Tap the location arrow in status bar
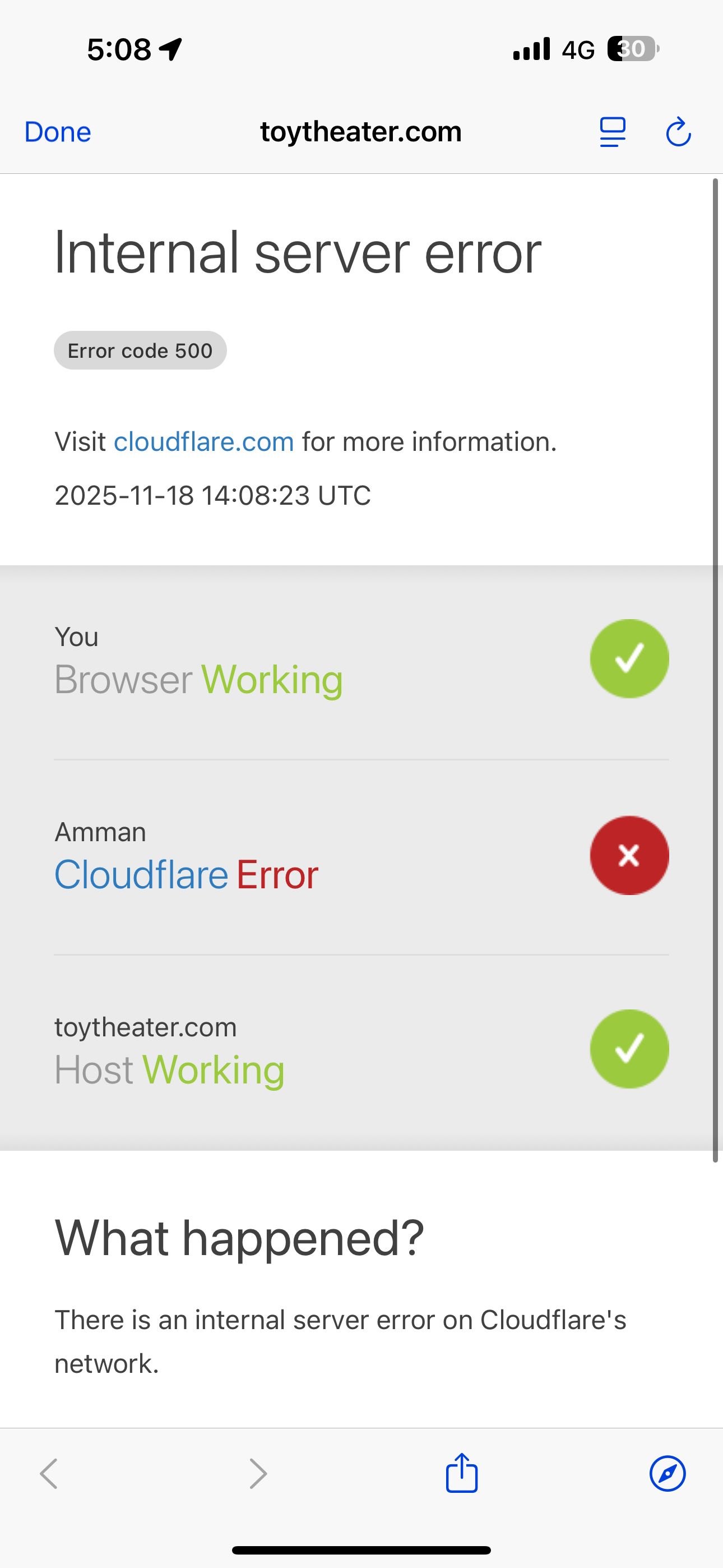This screenshot has width=723, height=1568. pyautogui.click(x=171, y=49)
